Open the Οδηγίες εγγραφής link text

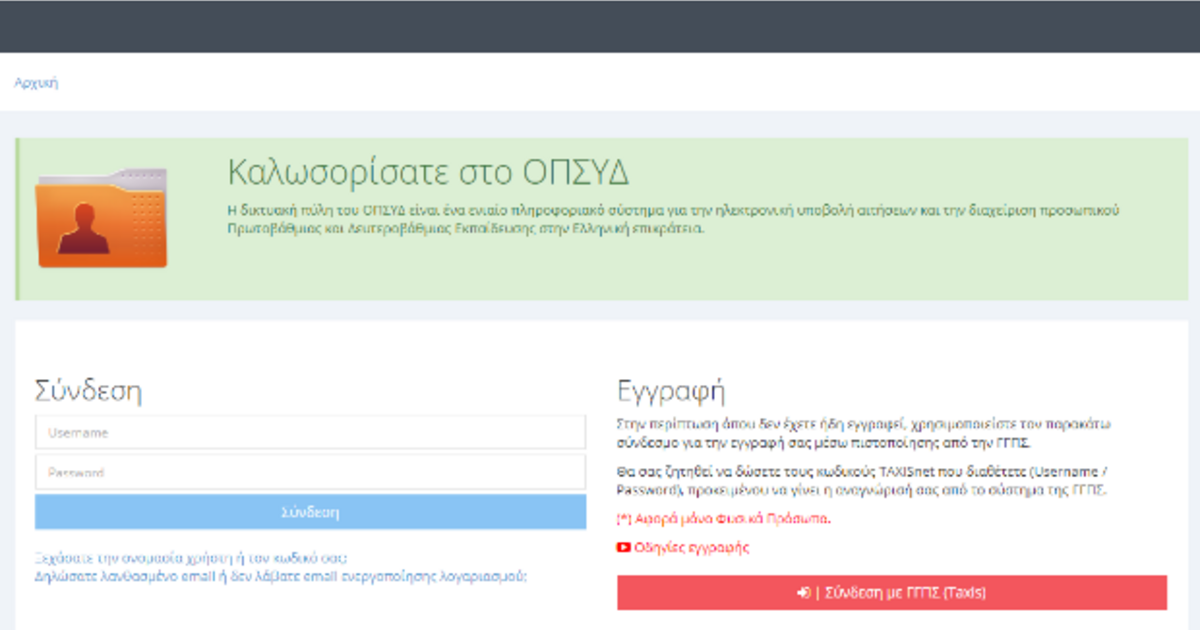pos(691,548)
